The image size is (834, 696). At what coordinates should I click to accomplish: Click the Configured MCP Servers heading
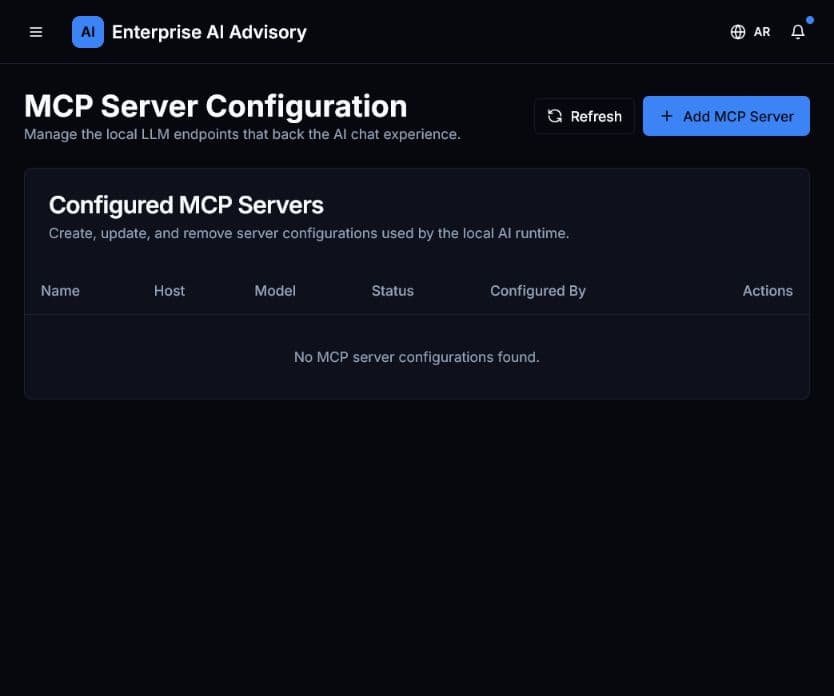tap(186, 205)
